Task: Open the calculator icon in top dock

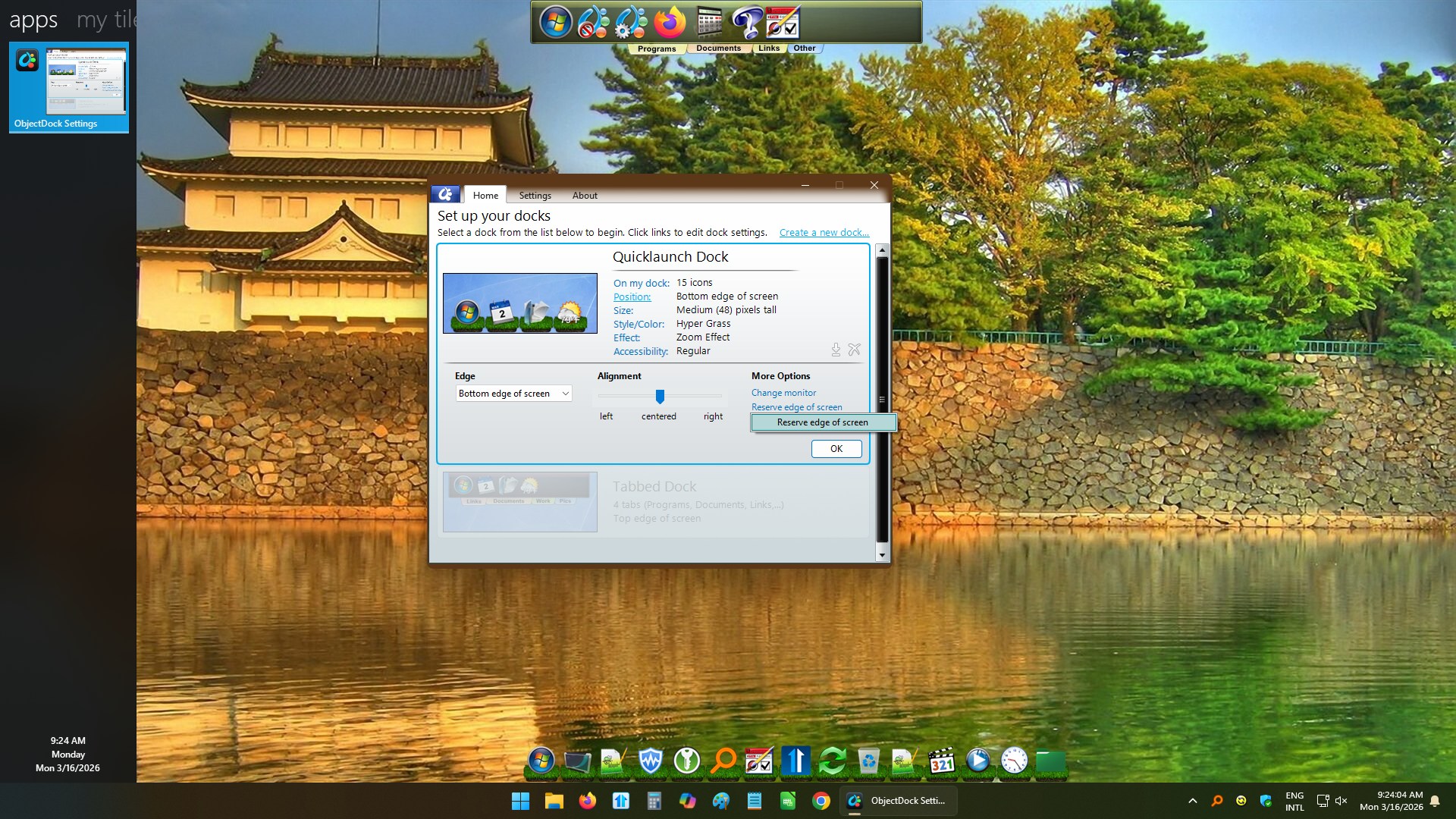Action: point(709,23)
